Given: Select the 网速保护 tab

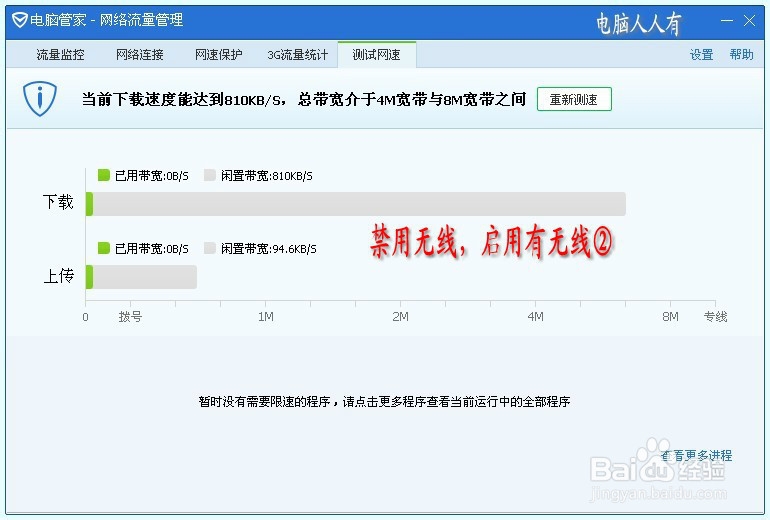Looking at the screenshot, I should point(219,55).
